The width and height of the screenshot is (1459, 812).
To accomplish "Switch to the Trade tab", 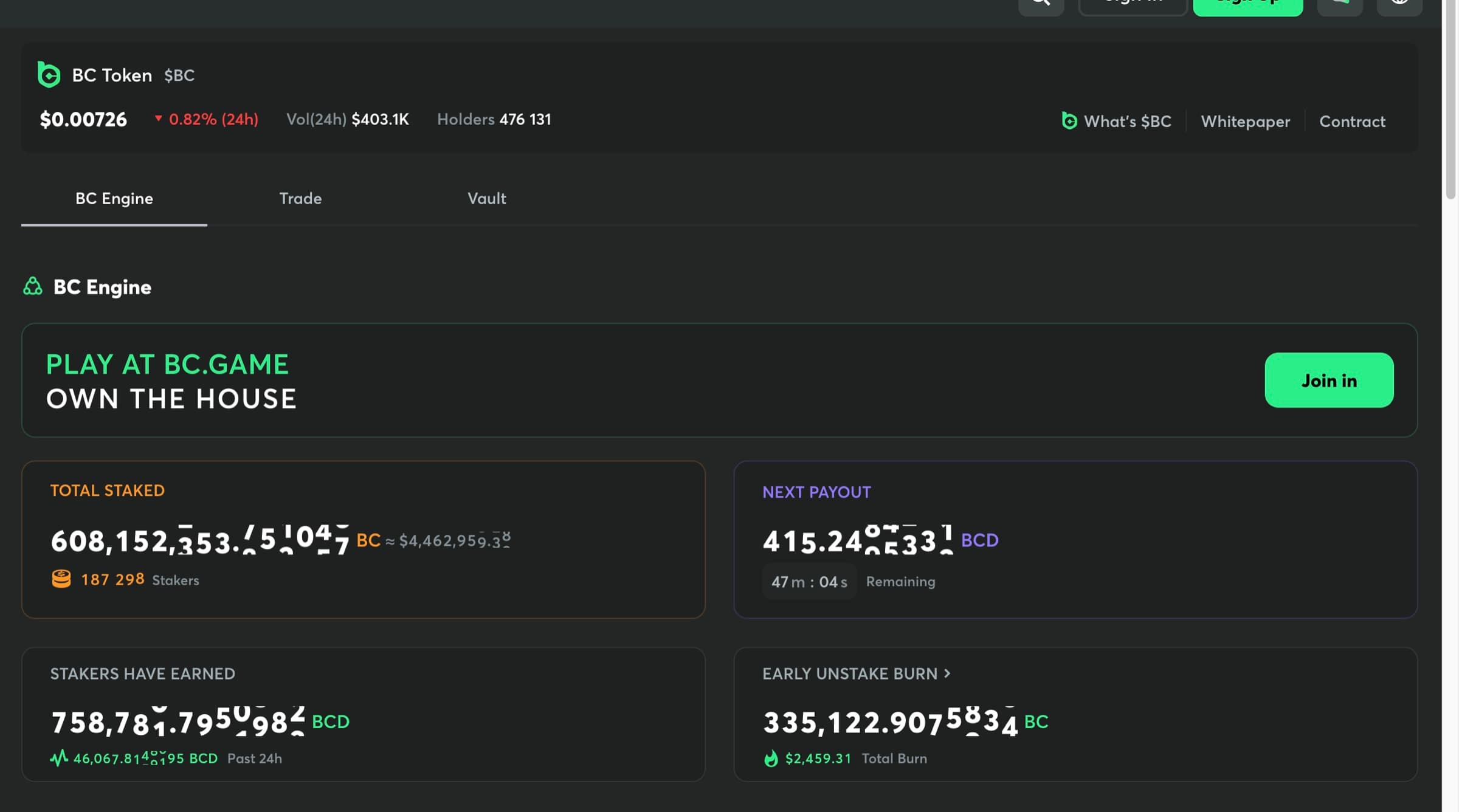I will 300,199.
